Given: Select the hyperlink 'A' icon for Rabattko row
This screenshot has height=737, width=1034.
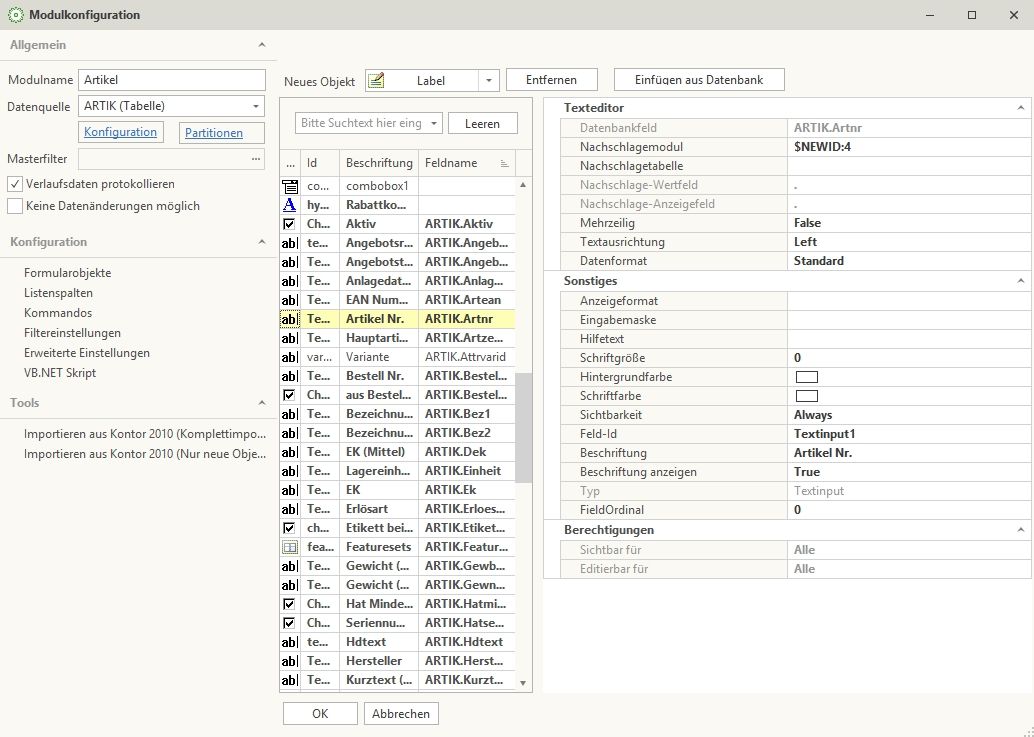Looking at the screenshot, I should (x=289, y=205).
